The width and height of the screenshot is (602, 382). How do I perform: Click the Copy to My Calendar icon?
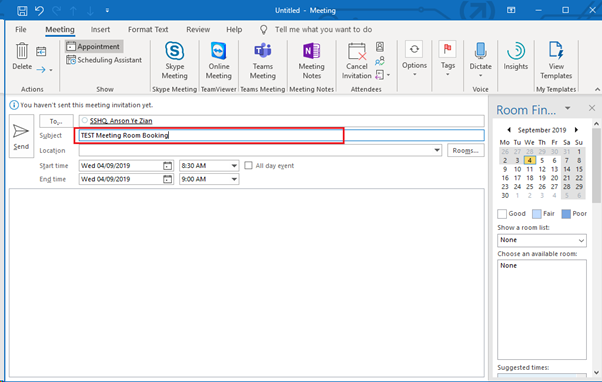41,51
